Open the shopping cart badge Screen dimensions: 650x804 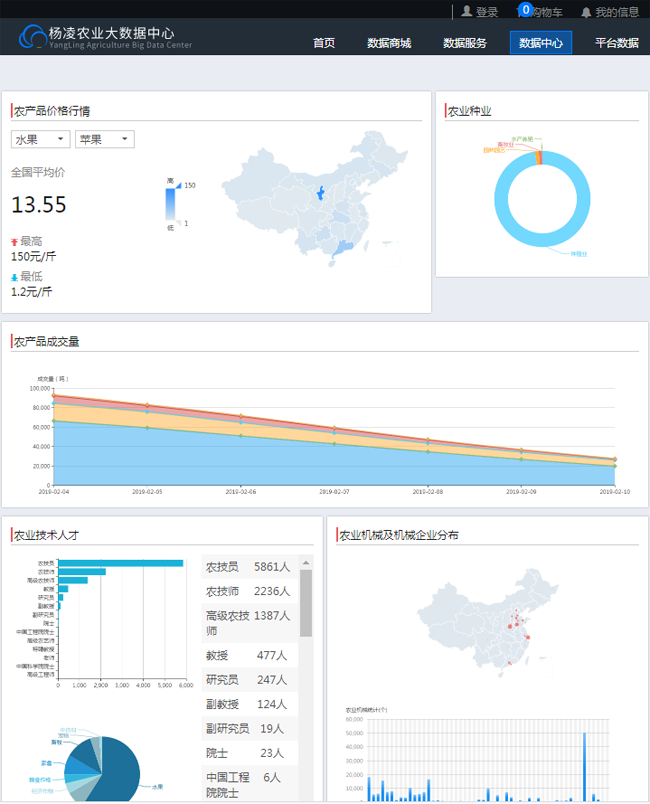526,10
